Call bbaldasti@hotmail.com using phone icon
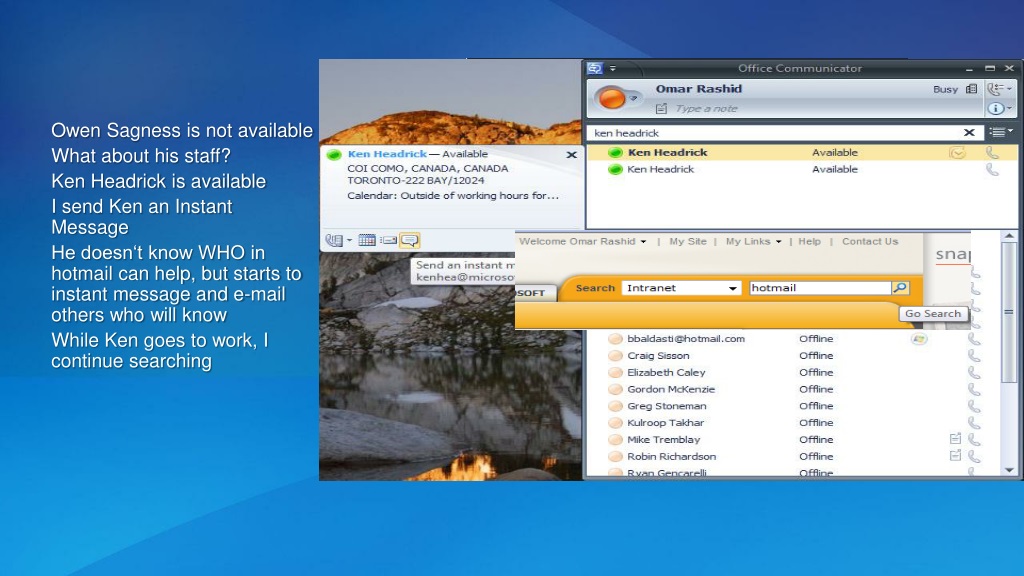The image size is (1024, 576). click(x=974, y=339)
